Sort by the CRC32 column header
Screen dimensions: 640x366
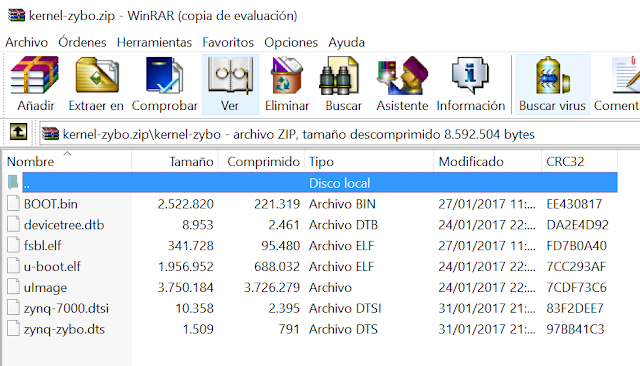coord(580,162)
